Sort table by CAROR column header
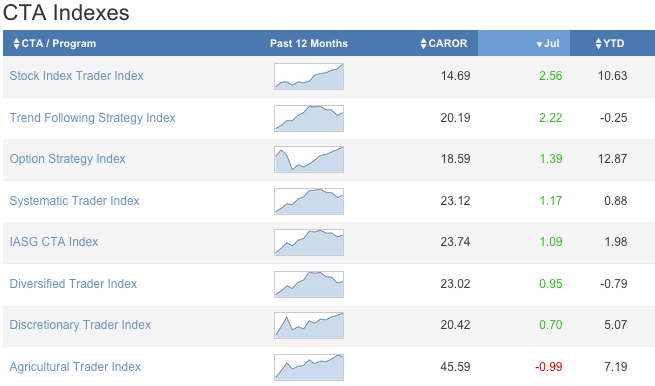Screen dimensions: 655x386 click(x=444, y=43)
